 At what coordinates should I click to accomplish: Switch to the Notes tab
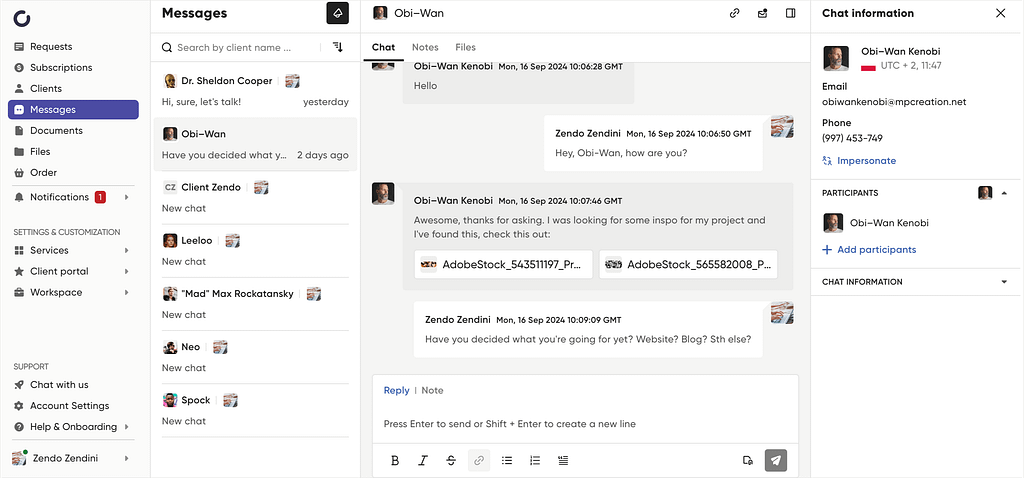(425, 47)
